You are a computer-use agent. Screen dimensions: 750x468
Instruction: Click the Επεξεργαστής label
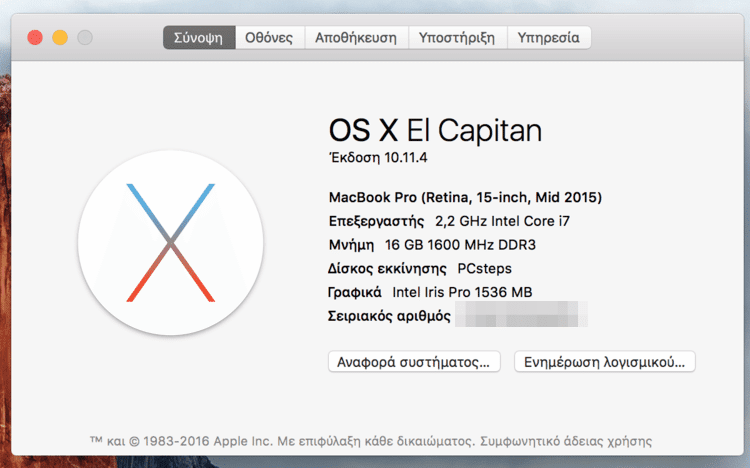pos(376,222)
